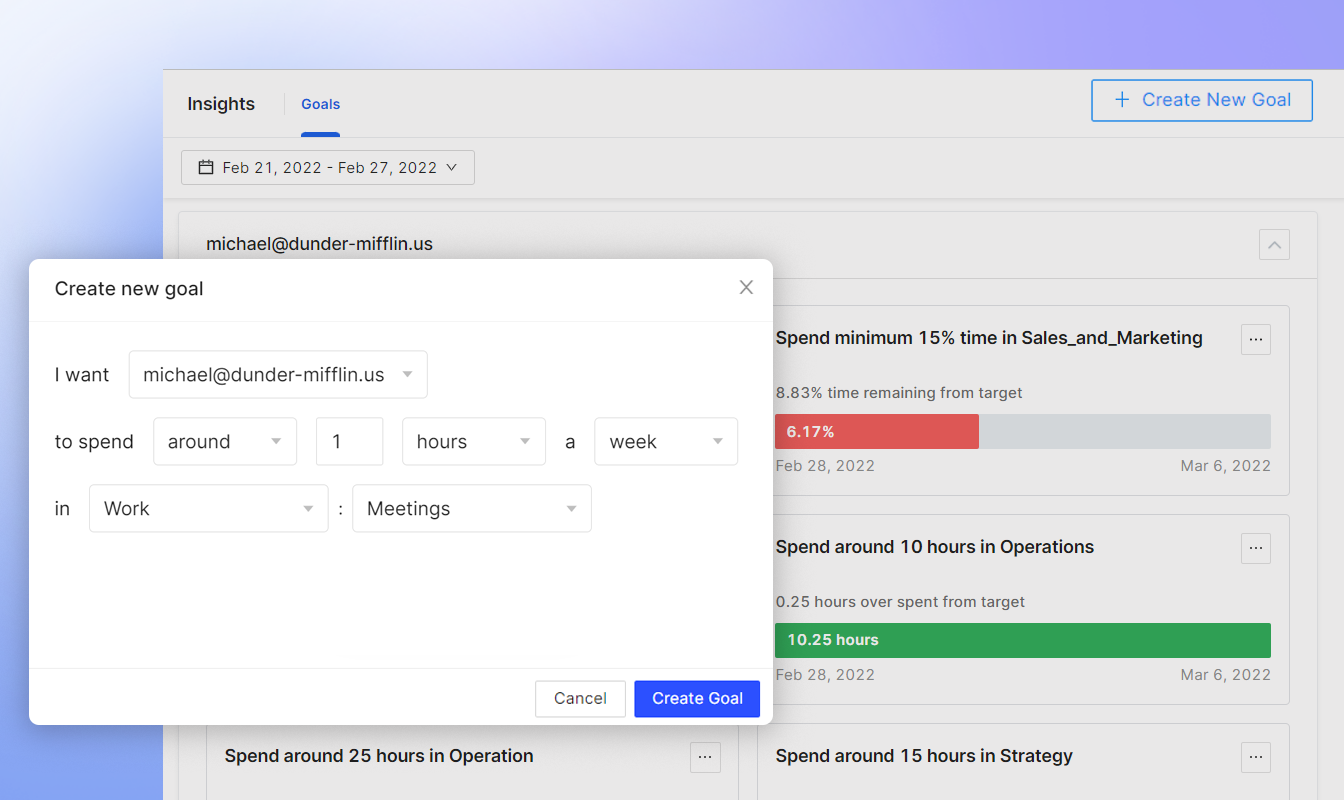Click '0.25 hours over spent from target' text
This screenshot has height=800, width=1344.
click(x=900, y=602)
